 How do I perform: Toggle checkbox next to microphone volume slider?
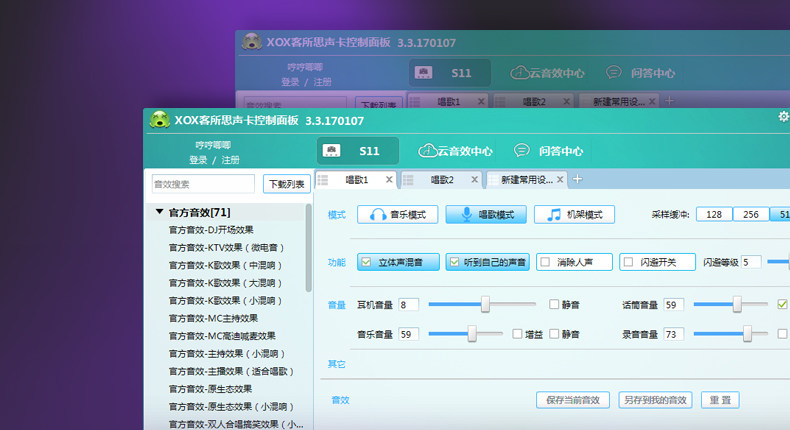coord(782,304)
